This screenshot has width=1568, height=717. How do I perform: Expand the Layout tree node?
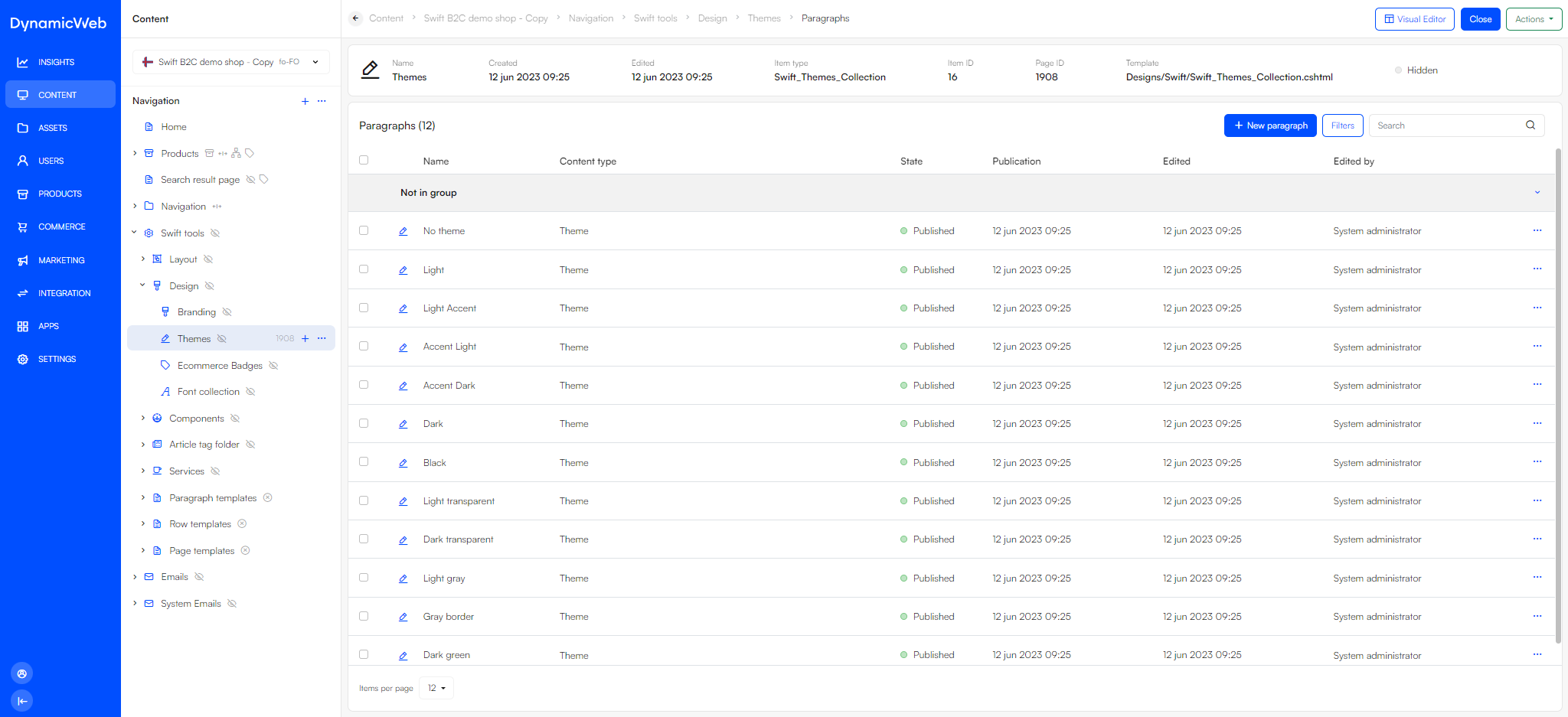[143, 259]
